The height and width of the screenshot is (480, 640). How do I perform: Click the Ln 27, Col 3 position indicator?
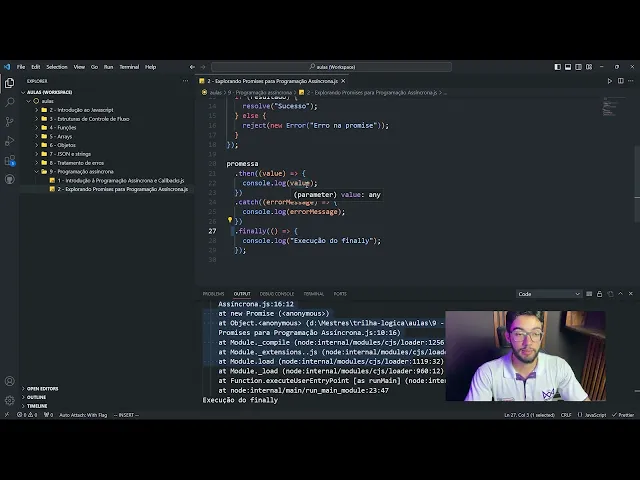click(529, 415)
